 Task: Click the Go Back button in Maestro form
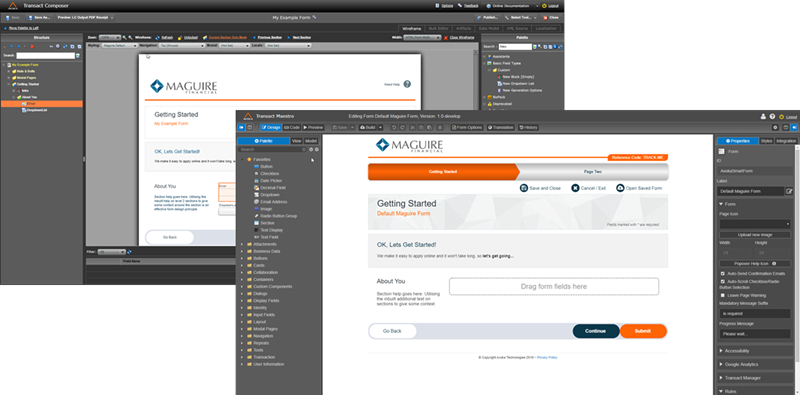[x=392, y=331]
